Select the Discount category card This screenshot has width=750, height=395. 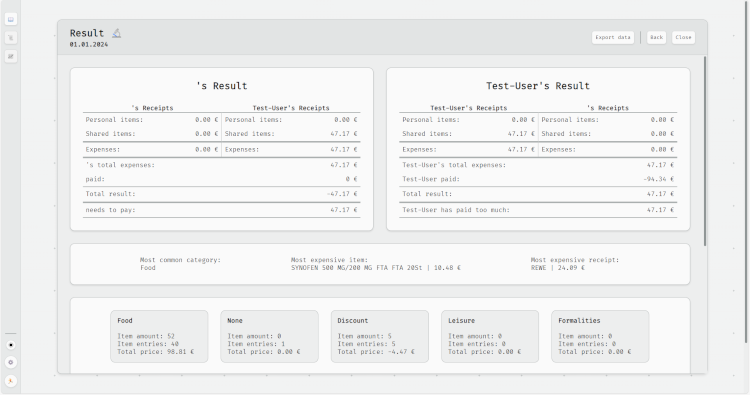(x=380, y=336)
